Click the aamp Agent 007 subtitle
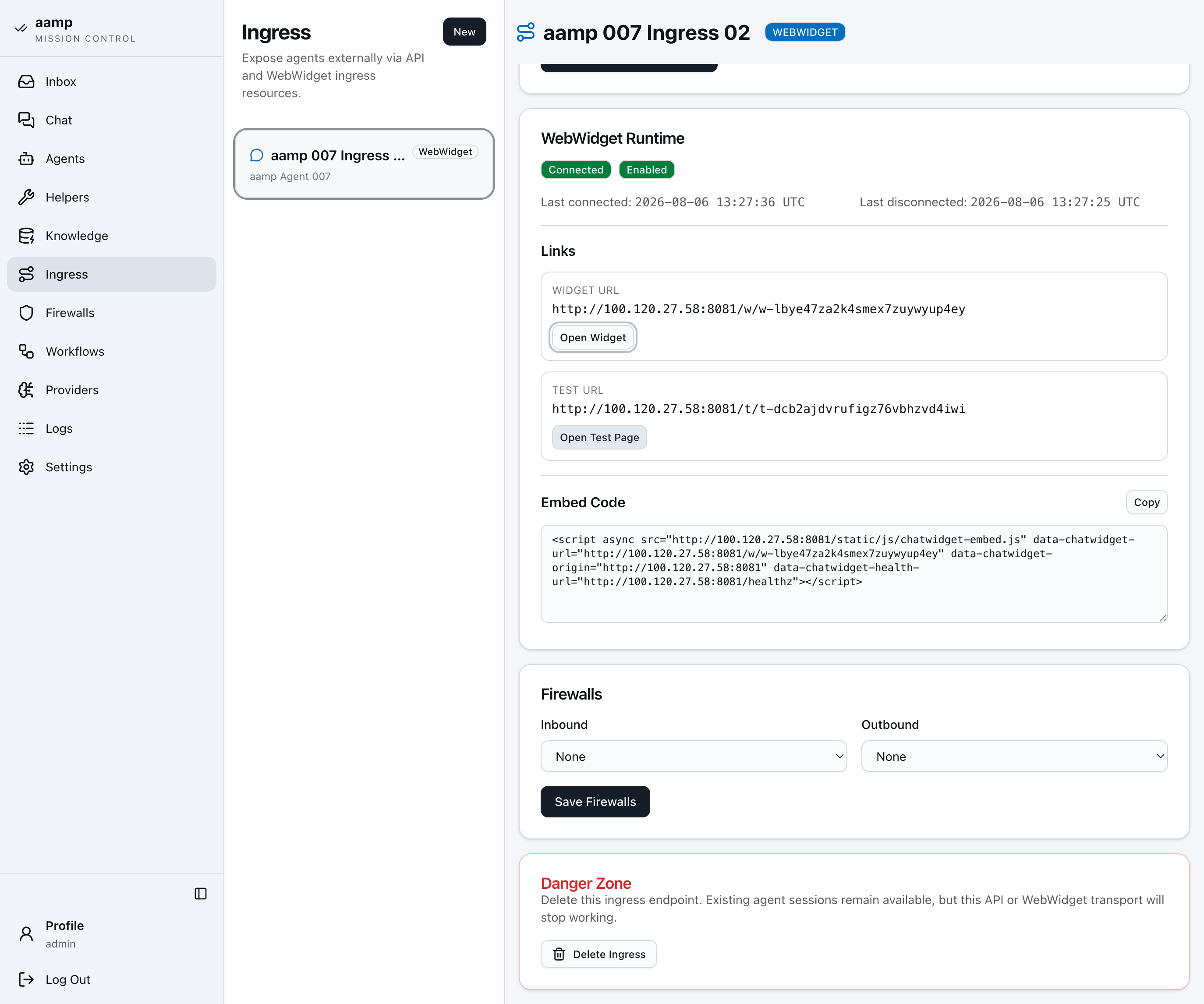 tap(290, 177)
